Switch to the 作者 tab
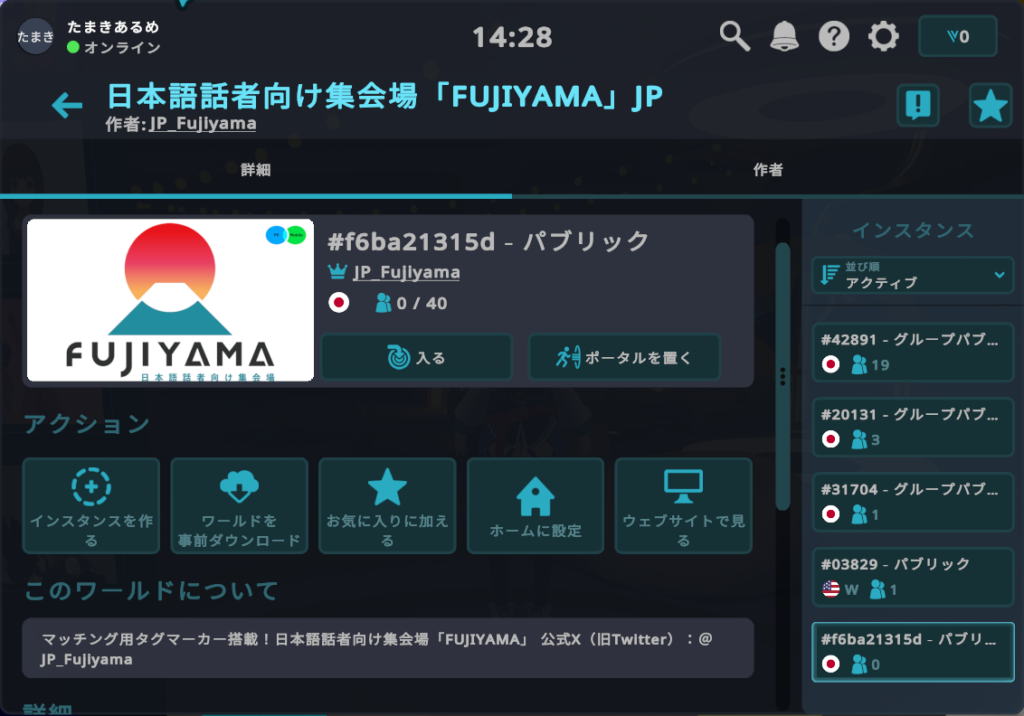1024x716 pixels. [767, 170]
